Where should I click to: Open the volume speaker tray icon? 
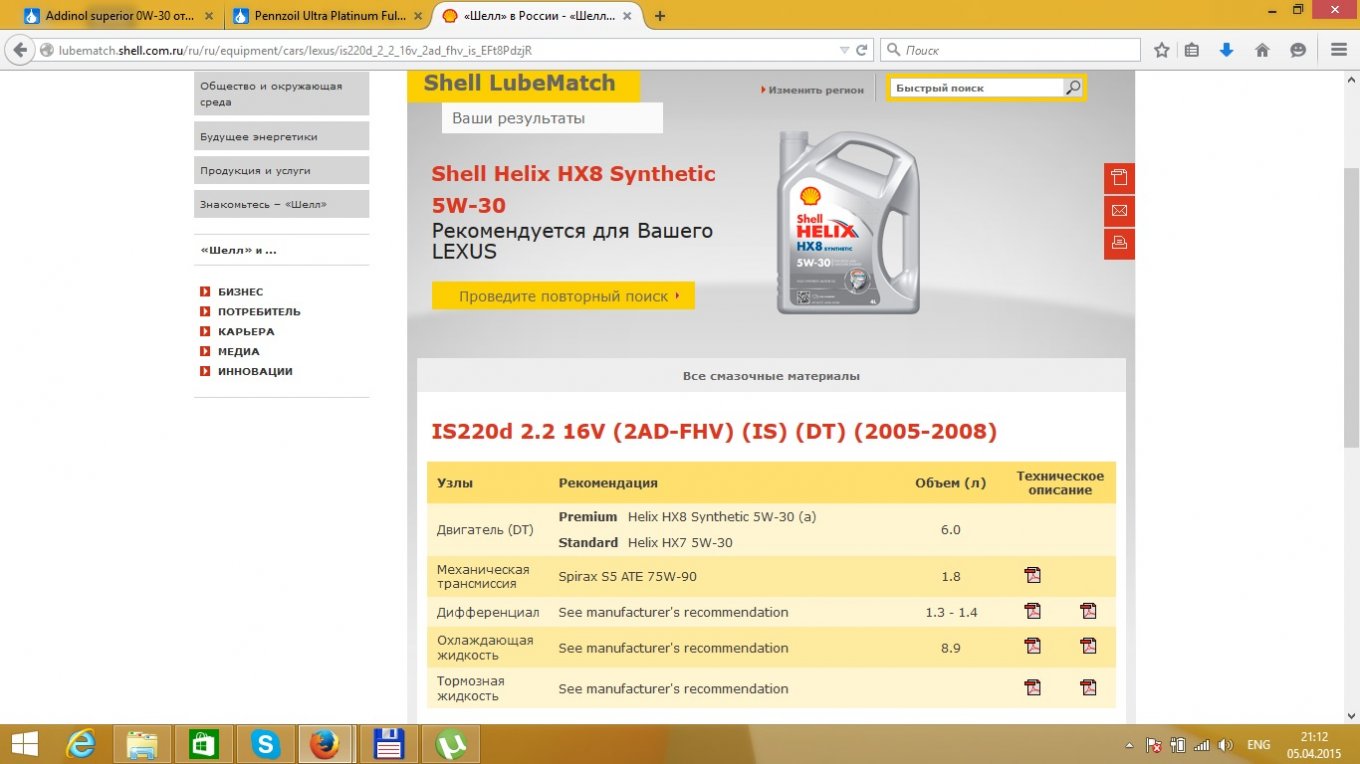[1226, 745]
